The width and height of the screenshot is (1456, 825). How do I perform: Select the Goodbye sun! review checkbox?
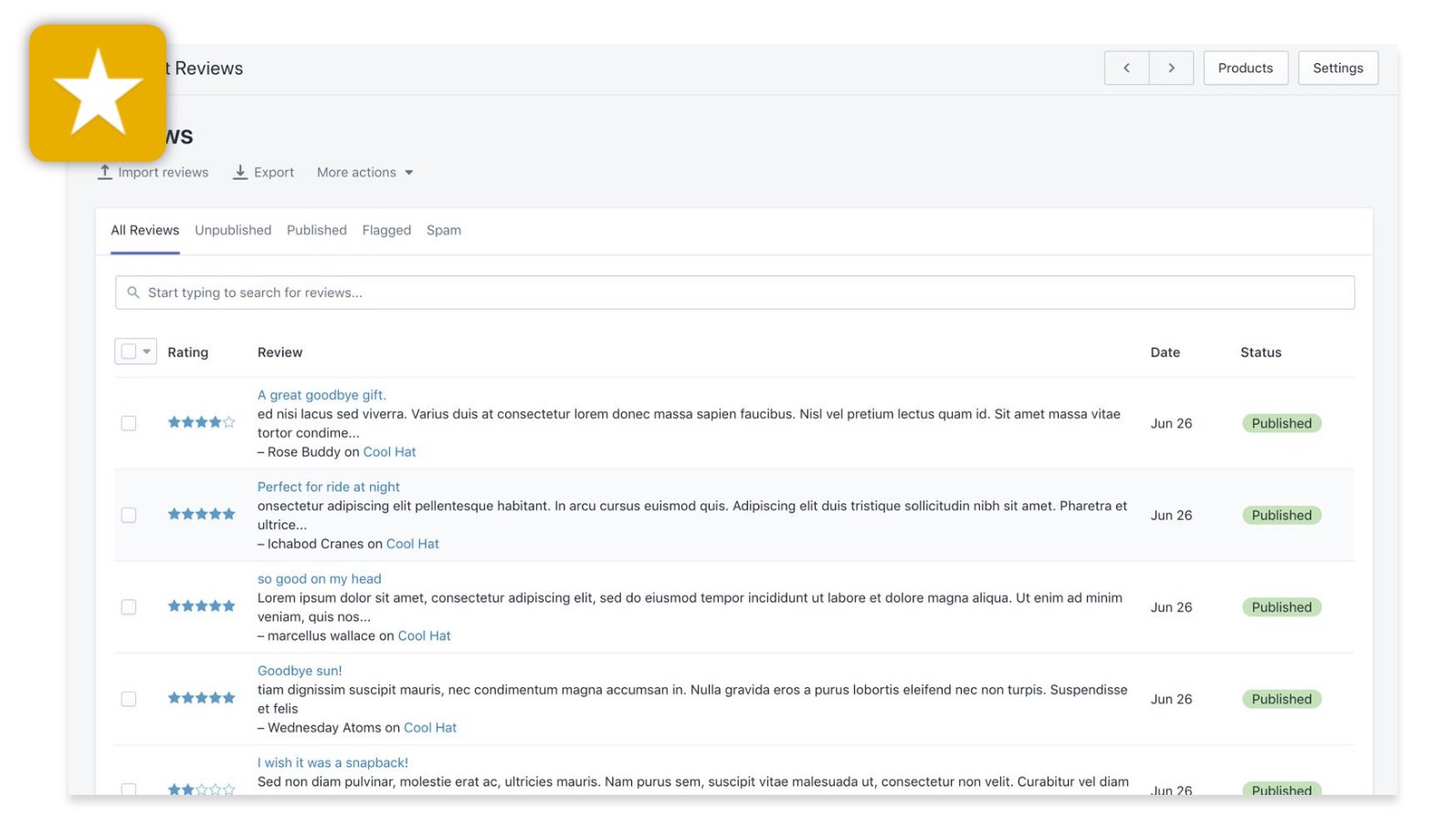[129, 699]
